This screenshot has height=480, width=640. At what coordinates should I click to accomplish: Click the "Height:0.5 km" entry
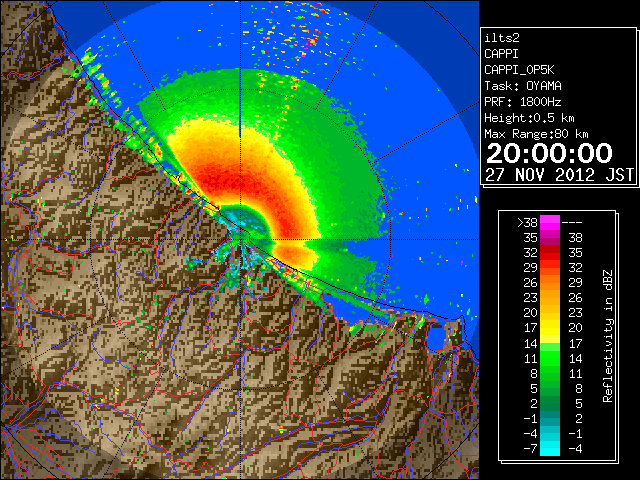pos(529,118)
